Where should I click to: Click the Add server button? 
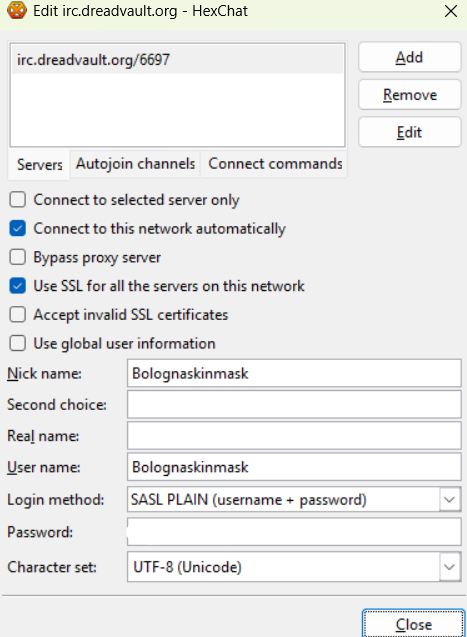409,57
